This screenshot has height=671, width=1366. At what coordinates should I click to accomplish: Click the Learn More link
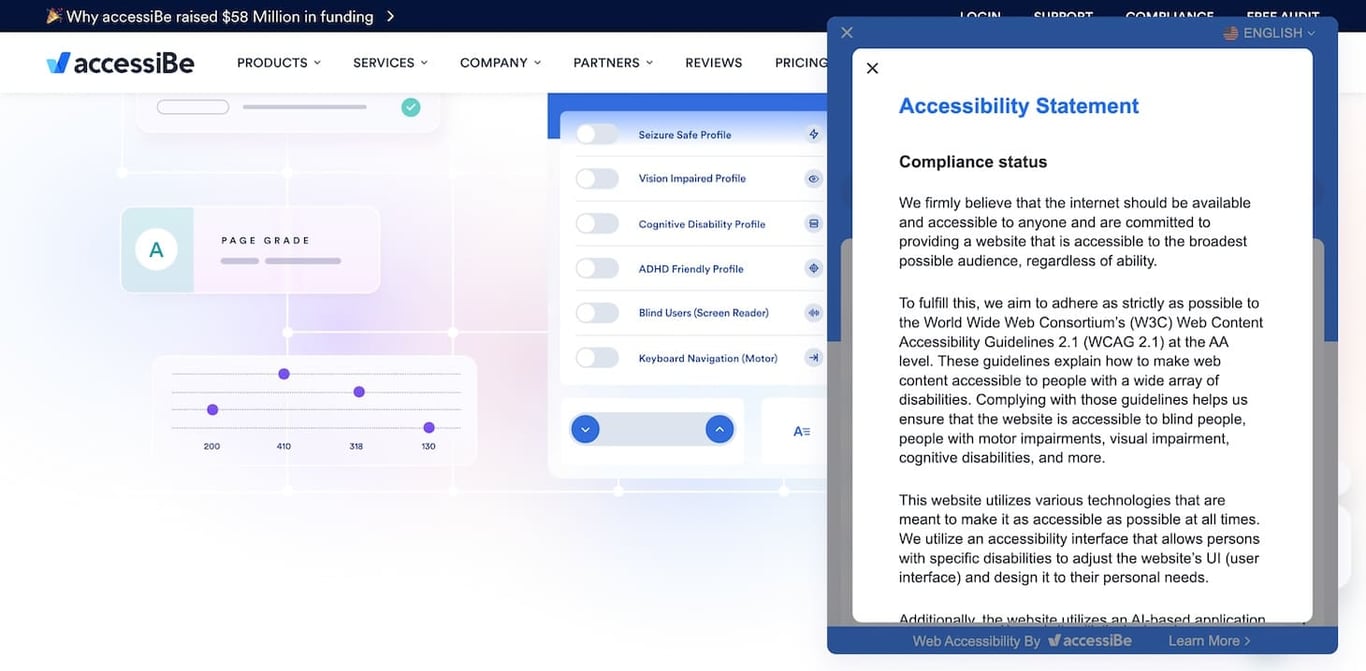[1207, 640]
